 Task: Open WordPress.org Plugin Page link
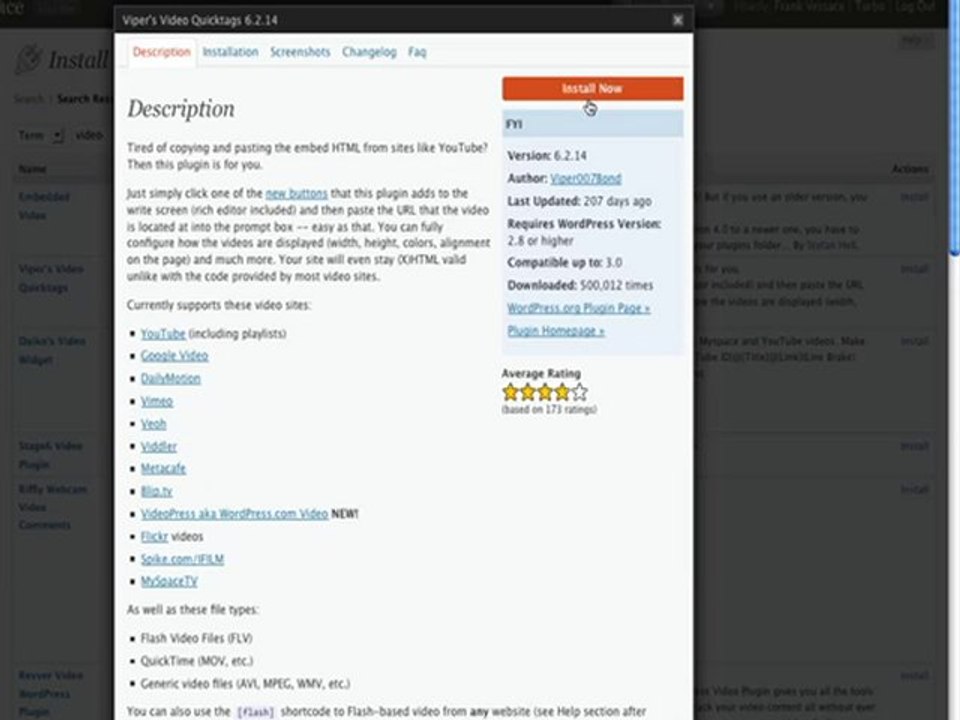(x=579, y=308)
